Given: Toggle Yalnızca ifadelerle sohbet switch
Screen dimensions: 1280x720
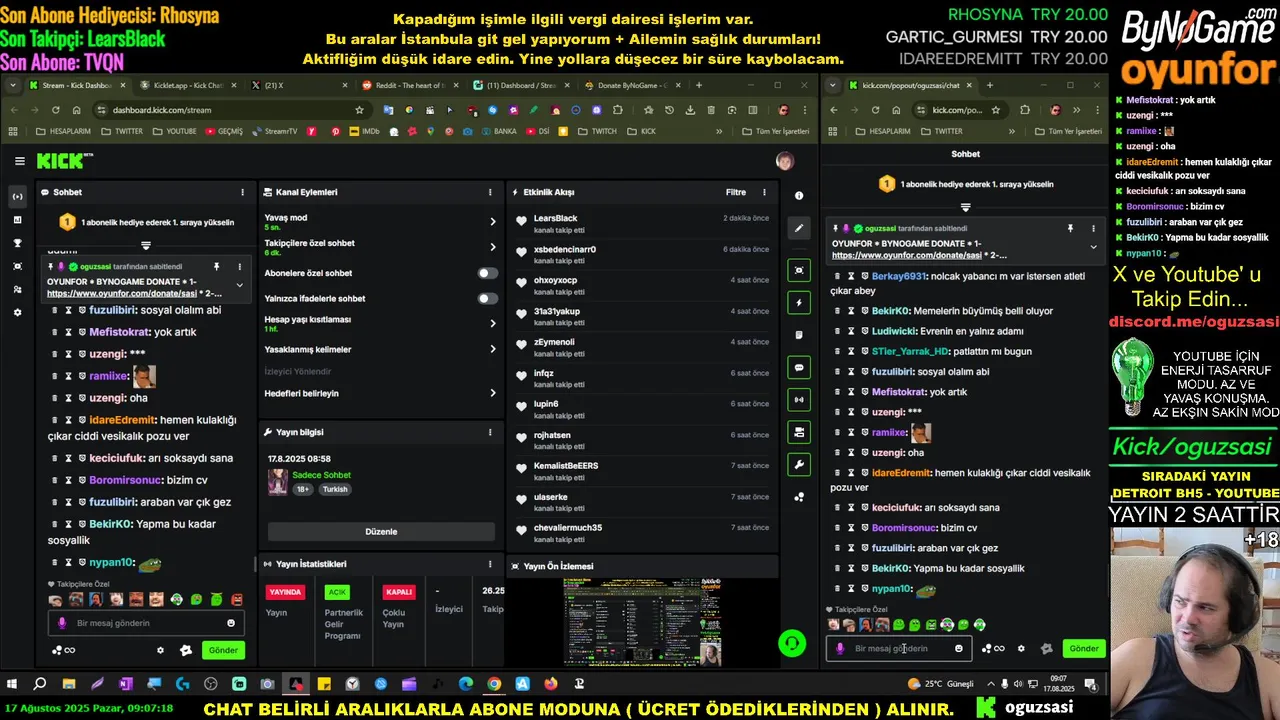Looking at the screenshot, I should (487, 298).
